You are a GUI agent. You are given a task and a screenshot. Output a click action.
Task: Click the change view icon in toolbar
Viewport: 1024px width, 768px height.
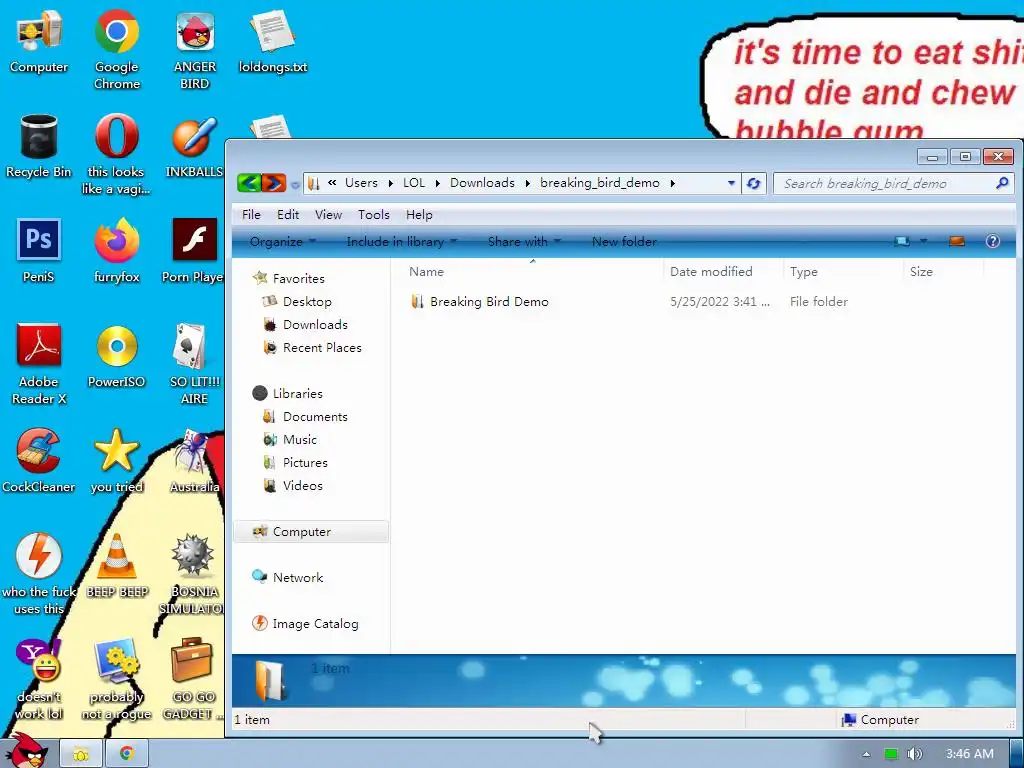tap(902, 242)
